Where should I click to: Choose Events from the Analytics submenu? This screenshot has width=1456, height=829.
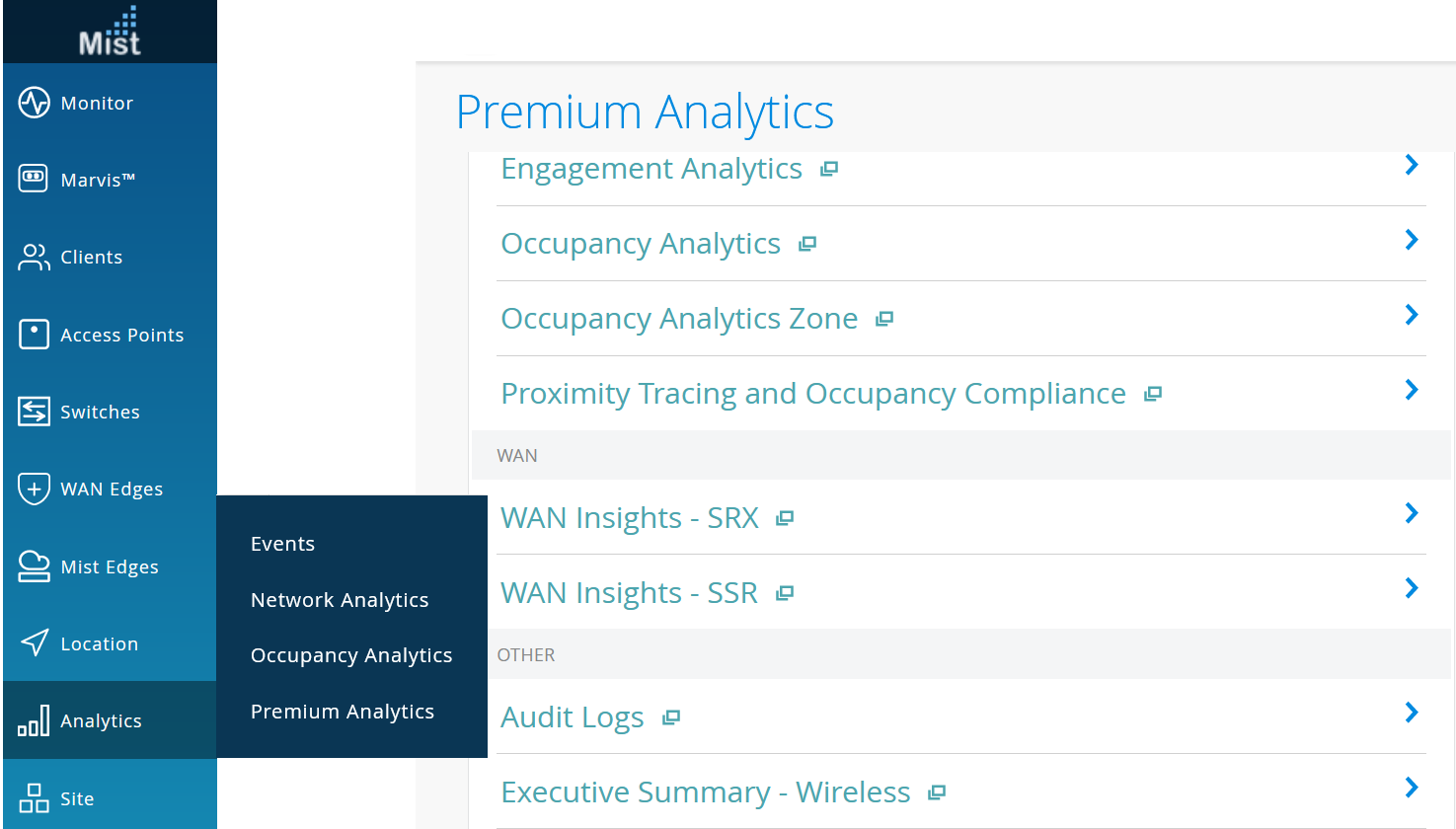click(282, 544)
